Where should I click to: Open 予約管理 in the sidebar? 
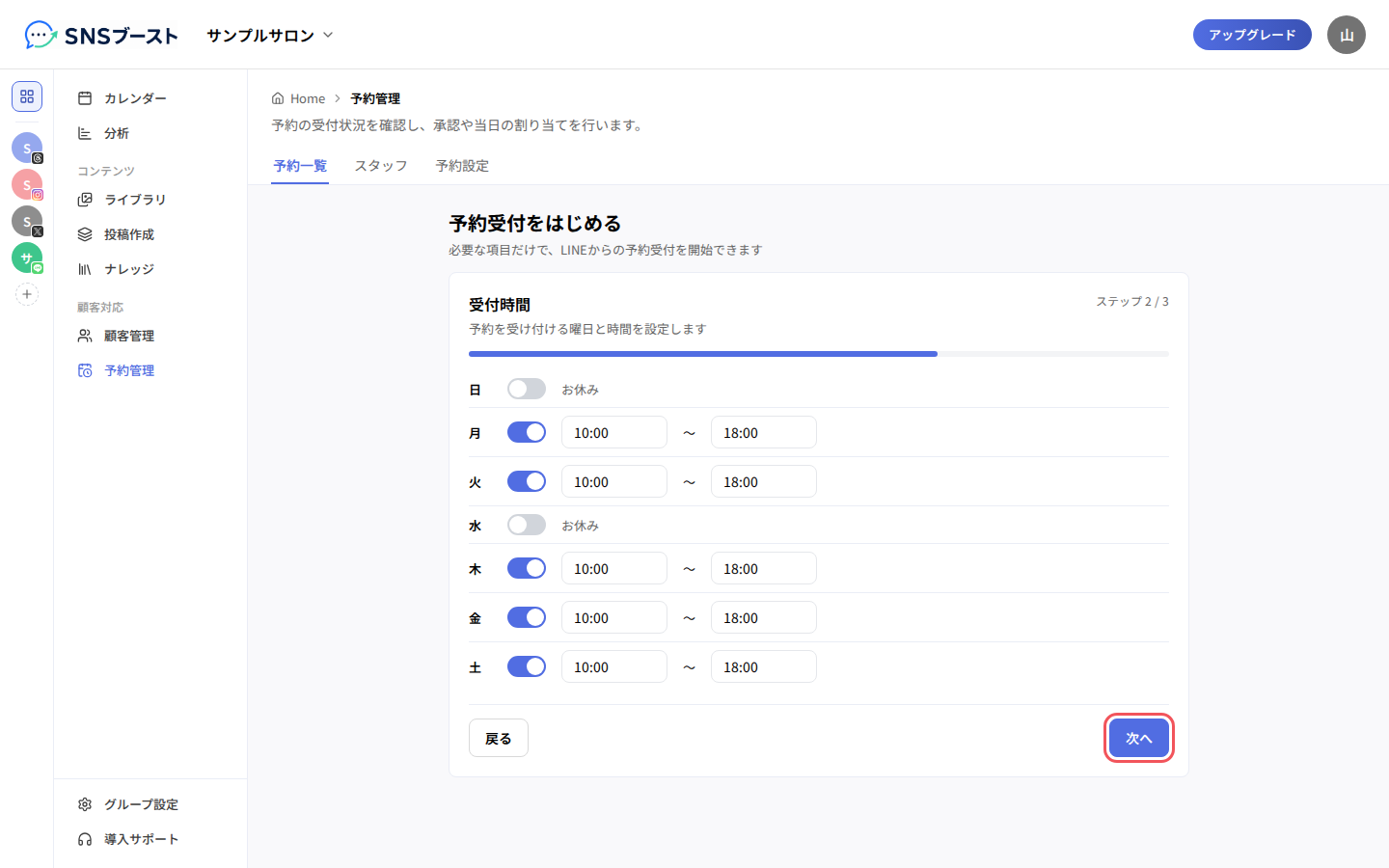(150, 370)
